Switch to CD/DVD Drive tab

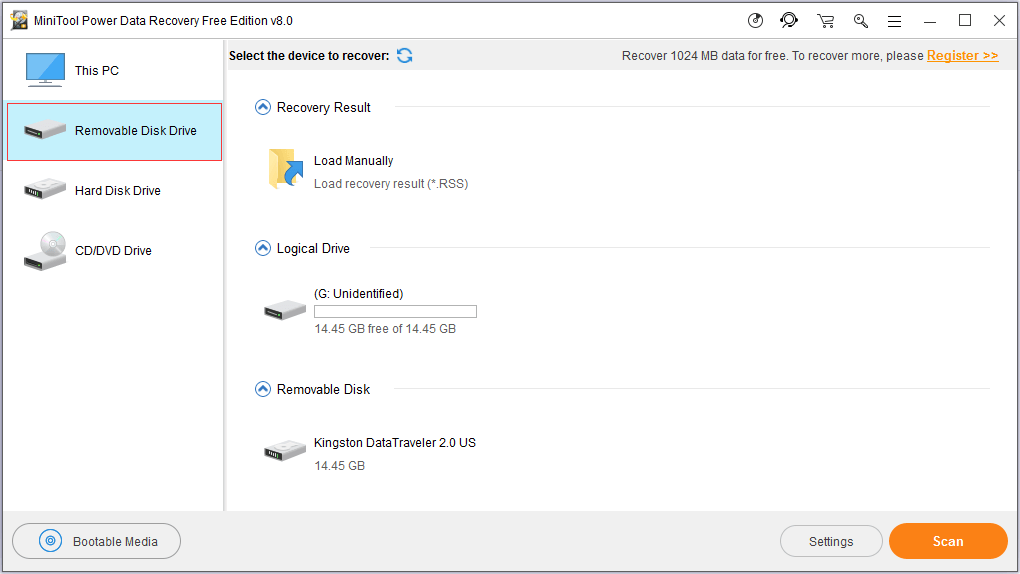tap(114, 251)
